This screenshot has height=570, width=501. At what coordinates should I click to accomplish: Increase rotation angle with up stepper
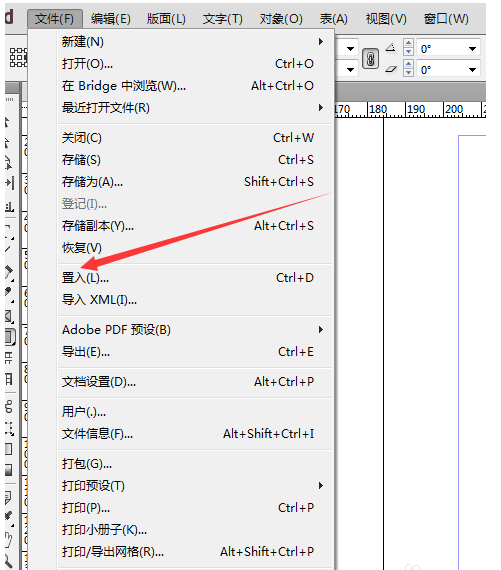point(408,43)
